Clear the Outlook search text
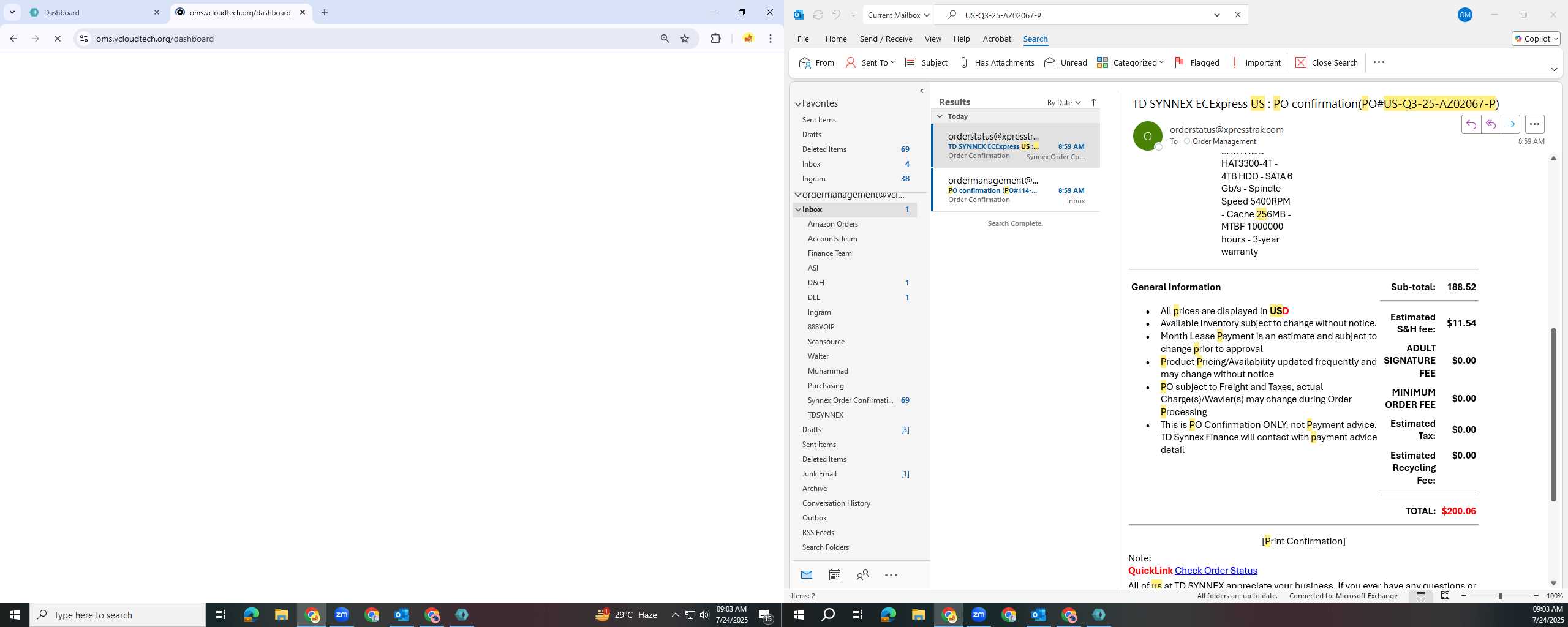1568x627 pixels. click(x=1237, y=15)
